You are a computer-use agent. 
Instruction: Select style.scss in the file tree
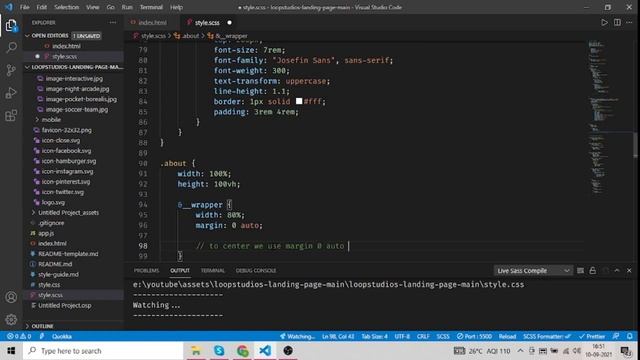tap(73, 295)
